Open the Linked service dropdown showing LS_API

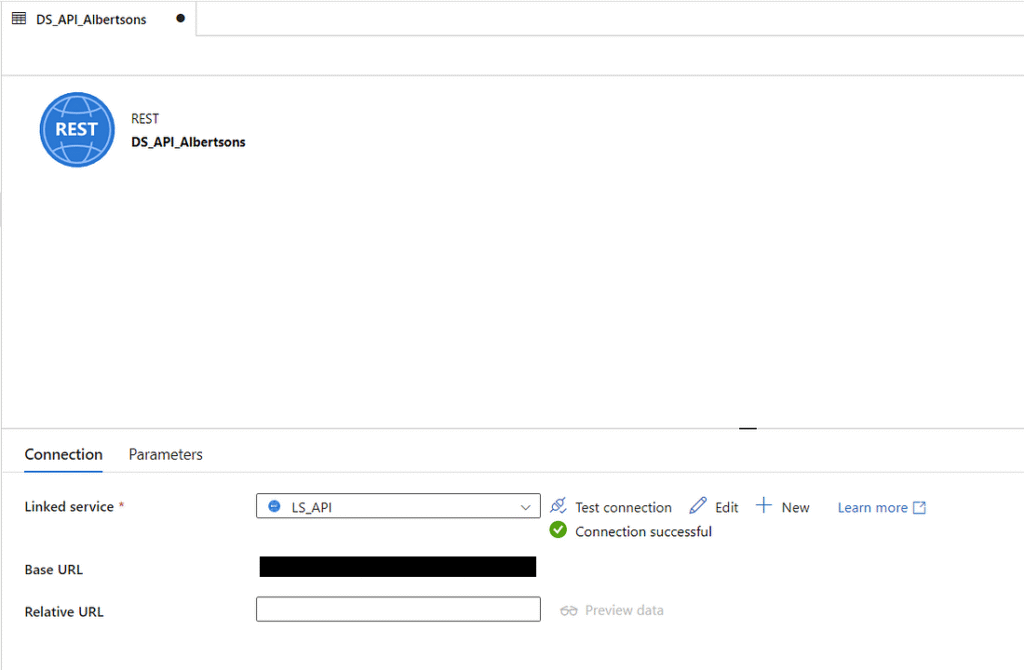pos(398,506)
